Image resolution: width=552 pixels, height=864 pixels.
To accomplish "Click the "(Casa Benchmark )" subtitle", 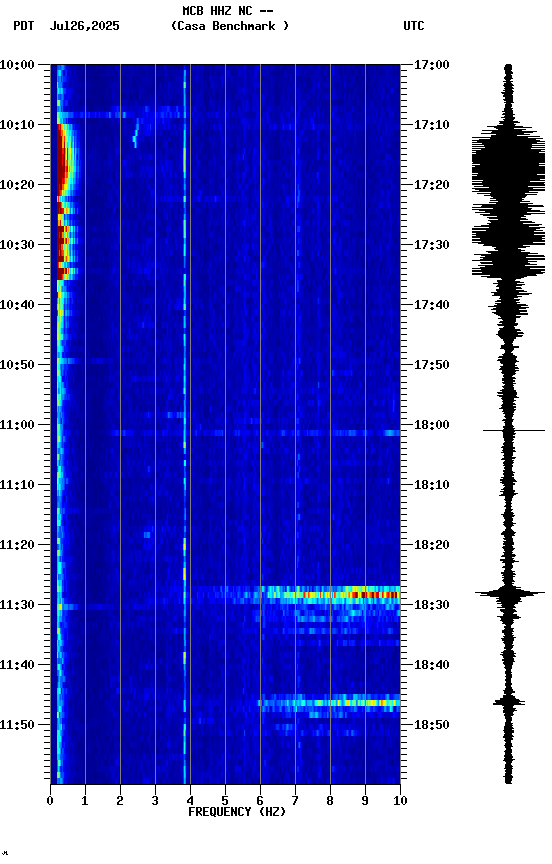I will pos(229,26).
